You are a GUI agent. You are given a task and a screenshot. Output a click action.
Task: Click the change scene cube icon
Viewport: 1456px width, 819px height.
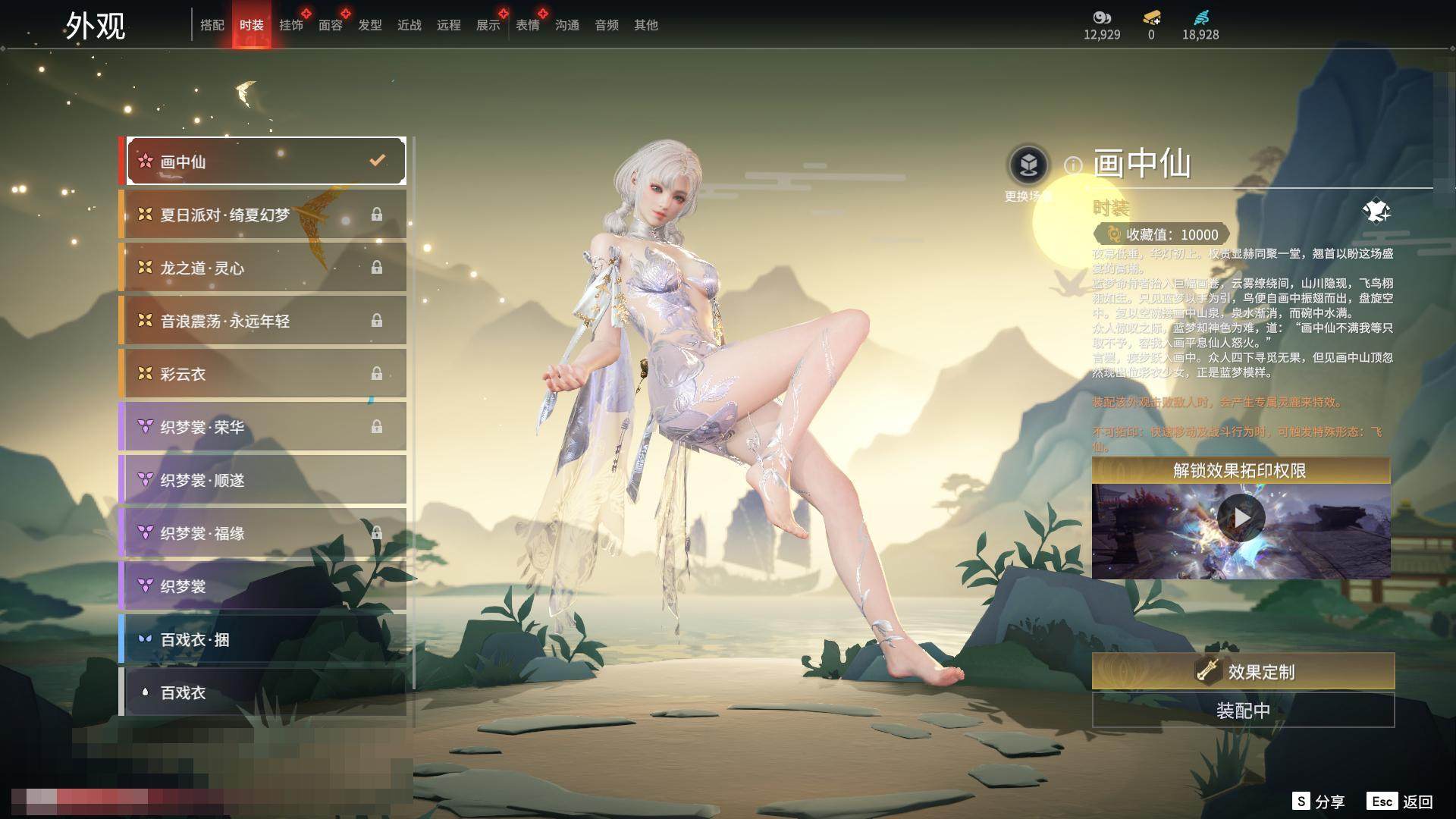[1028, 165]
